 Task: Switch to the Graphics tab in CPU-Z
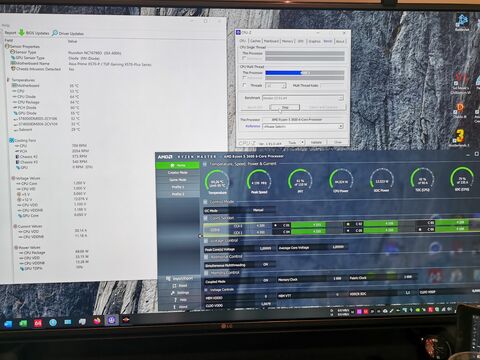[x=314, y=41]
